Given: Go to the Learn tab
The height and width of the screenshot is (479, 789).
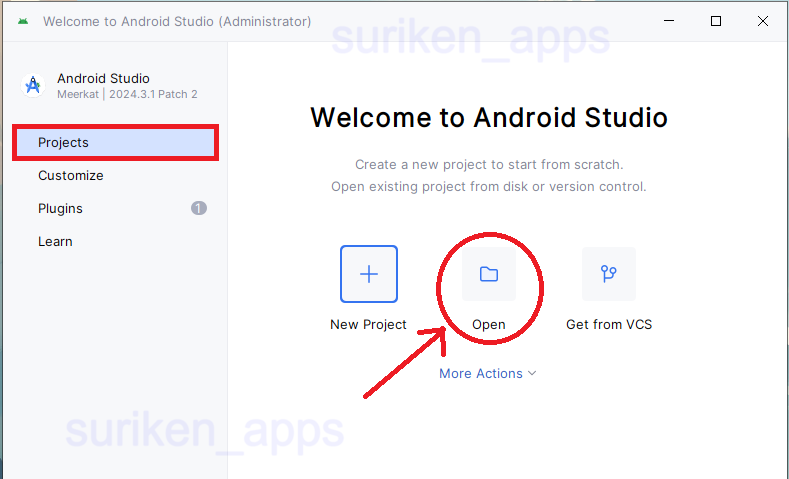Looking at the screenshot, I should (x=55, y=241).
